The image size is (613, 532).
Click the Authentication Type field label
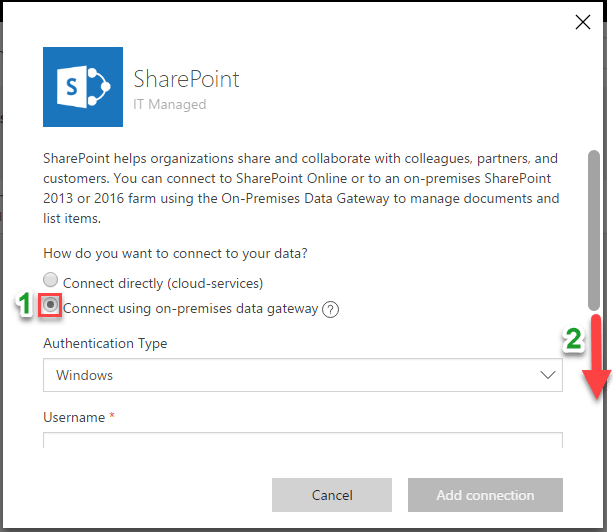(105, 343)
